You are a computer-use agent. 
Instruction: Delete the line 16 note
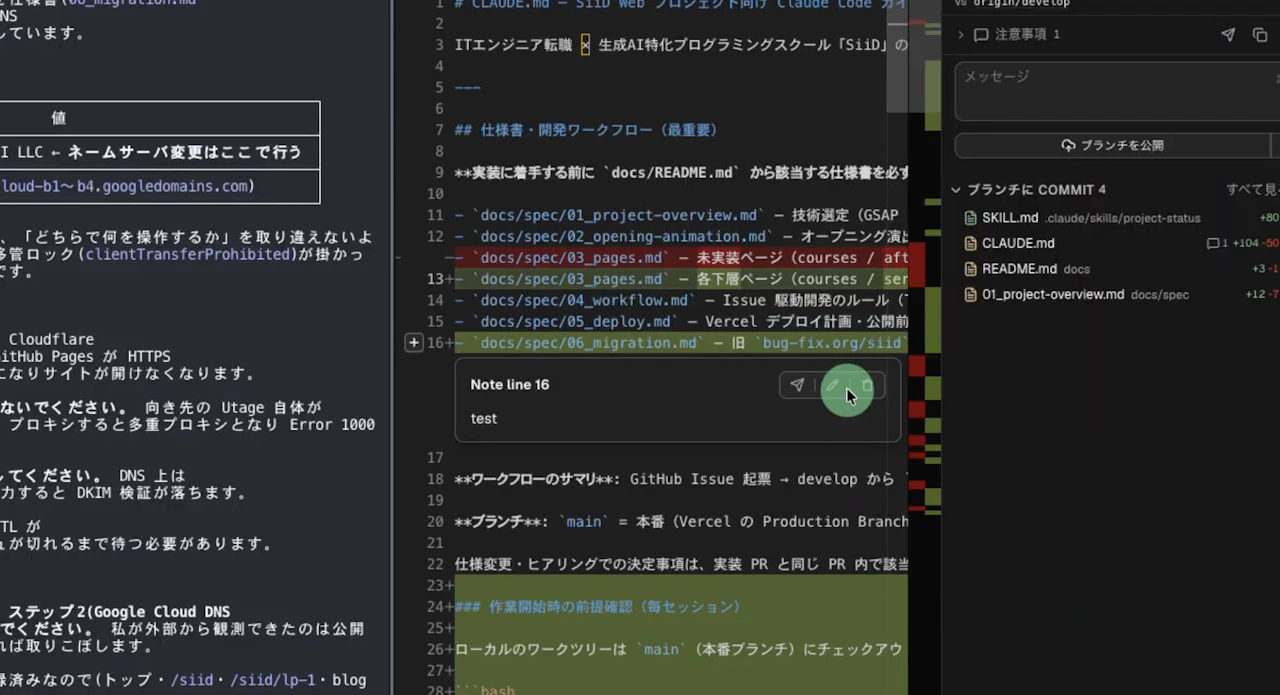pyautogui.click(x=867, y=385)
